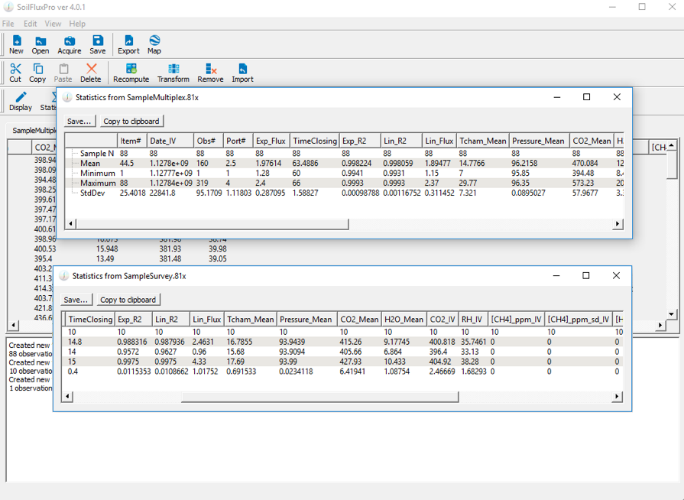Open the Help menu
684x500 pixels.
click(x=77, y=23)
